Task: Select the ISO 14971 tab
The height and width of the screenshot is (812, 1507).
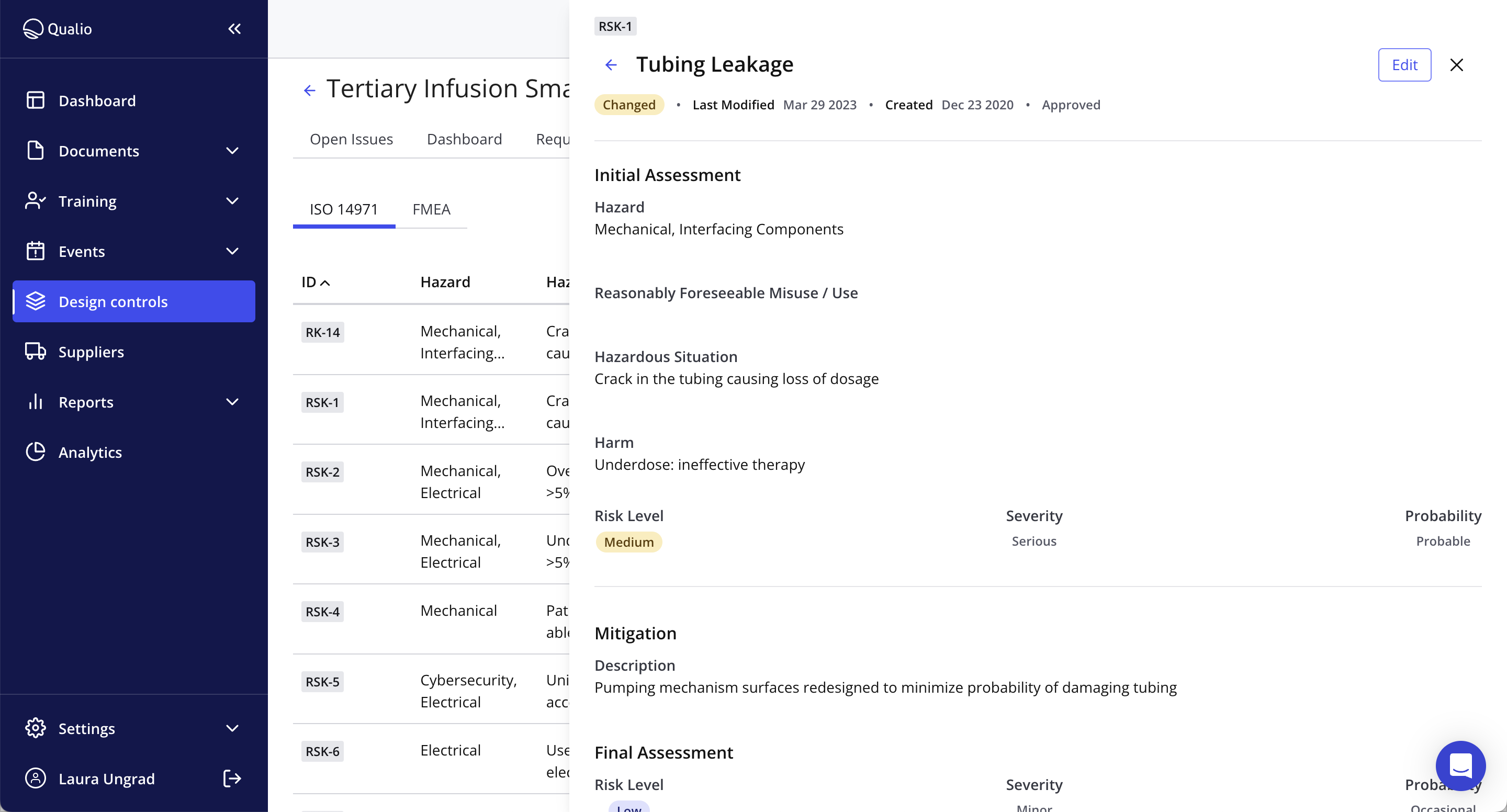Action: [343, 209]
